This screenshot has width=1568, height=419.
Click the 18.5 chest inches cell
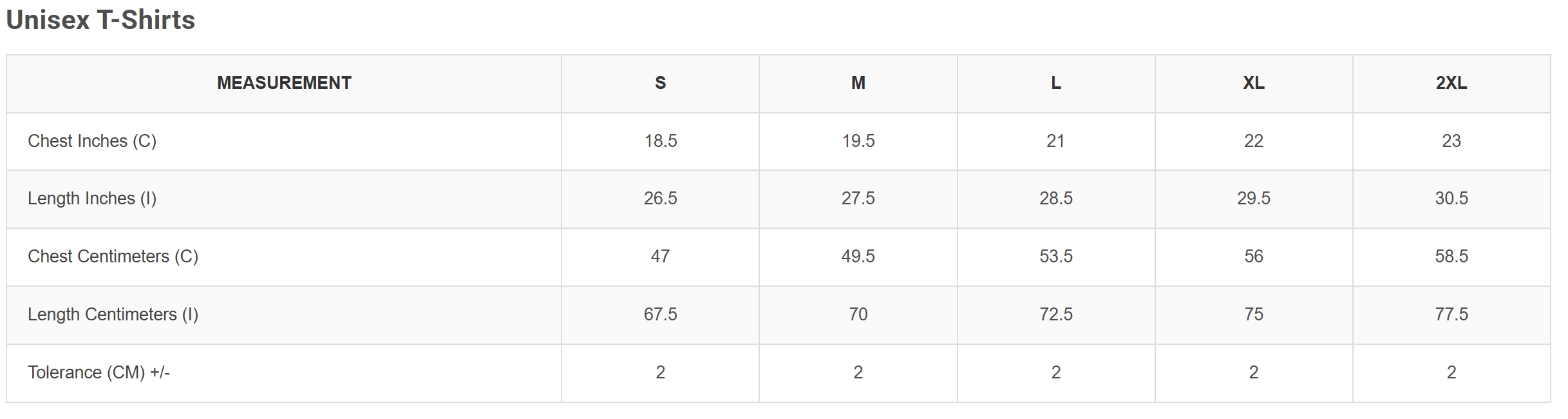tap(661, 141)
